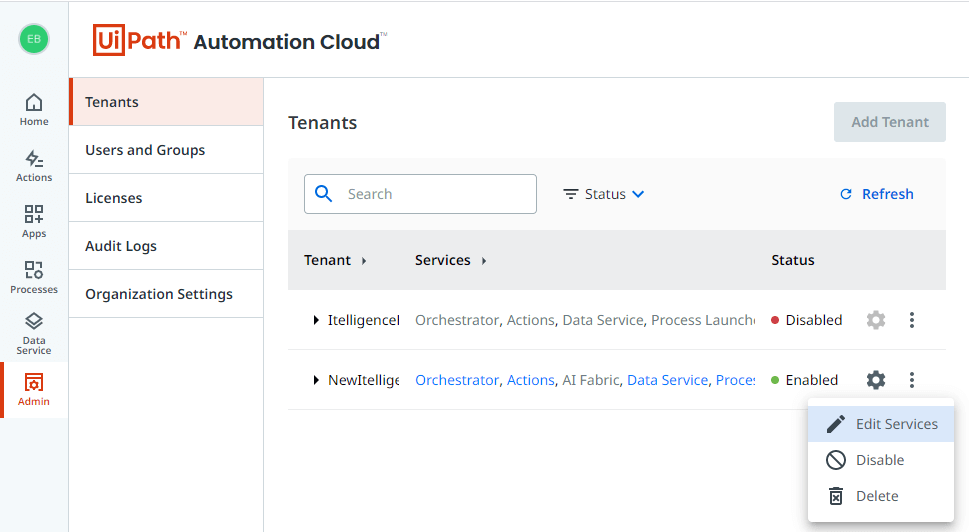Sort by the Services column arrow
Image resolution: width=969 pixels, height=532 pixels.
coord(484,261)
